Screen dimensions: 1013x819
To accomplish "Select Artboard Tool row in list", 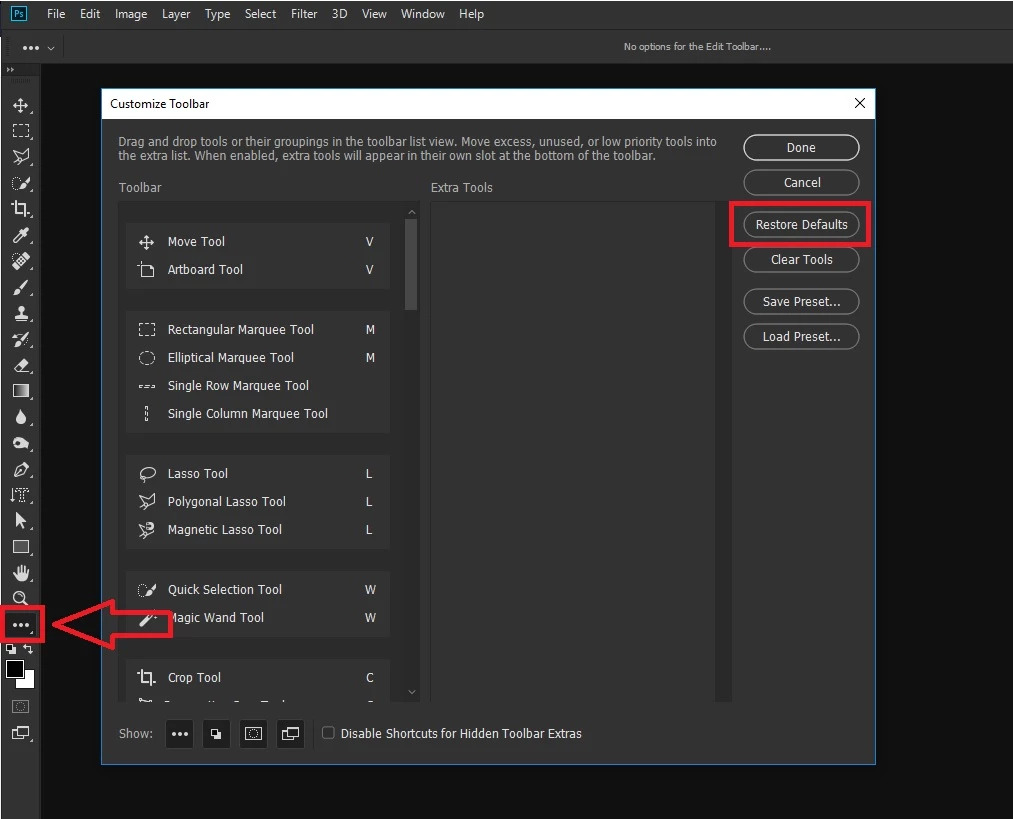I will coord(258,269).
